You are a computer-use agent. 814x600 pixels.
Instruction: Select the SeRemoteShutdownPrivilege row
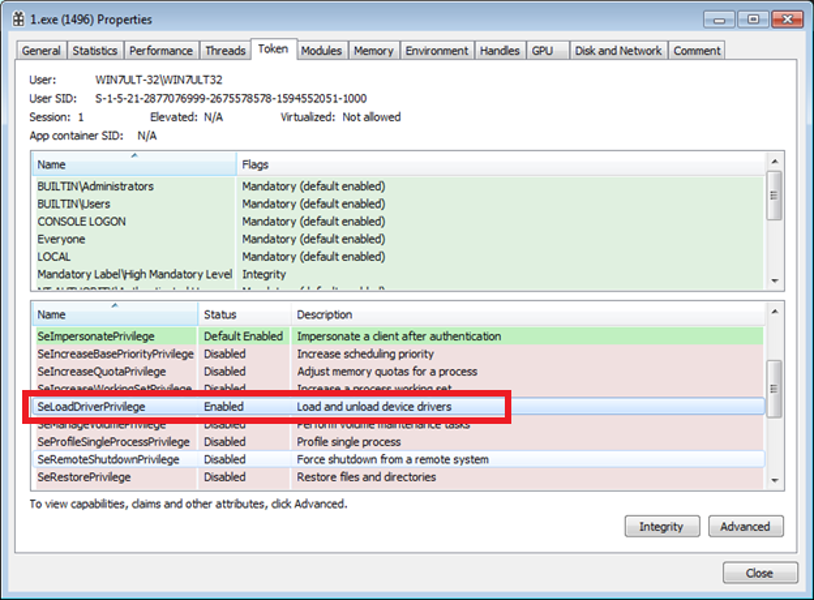pos(398,459)
